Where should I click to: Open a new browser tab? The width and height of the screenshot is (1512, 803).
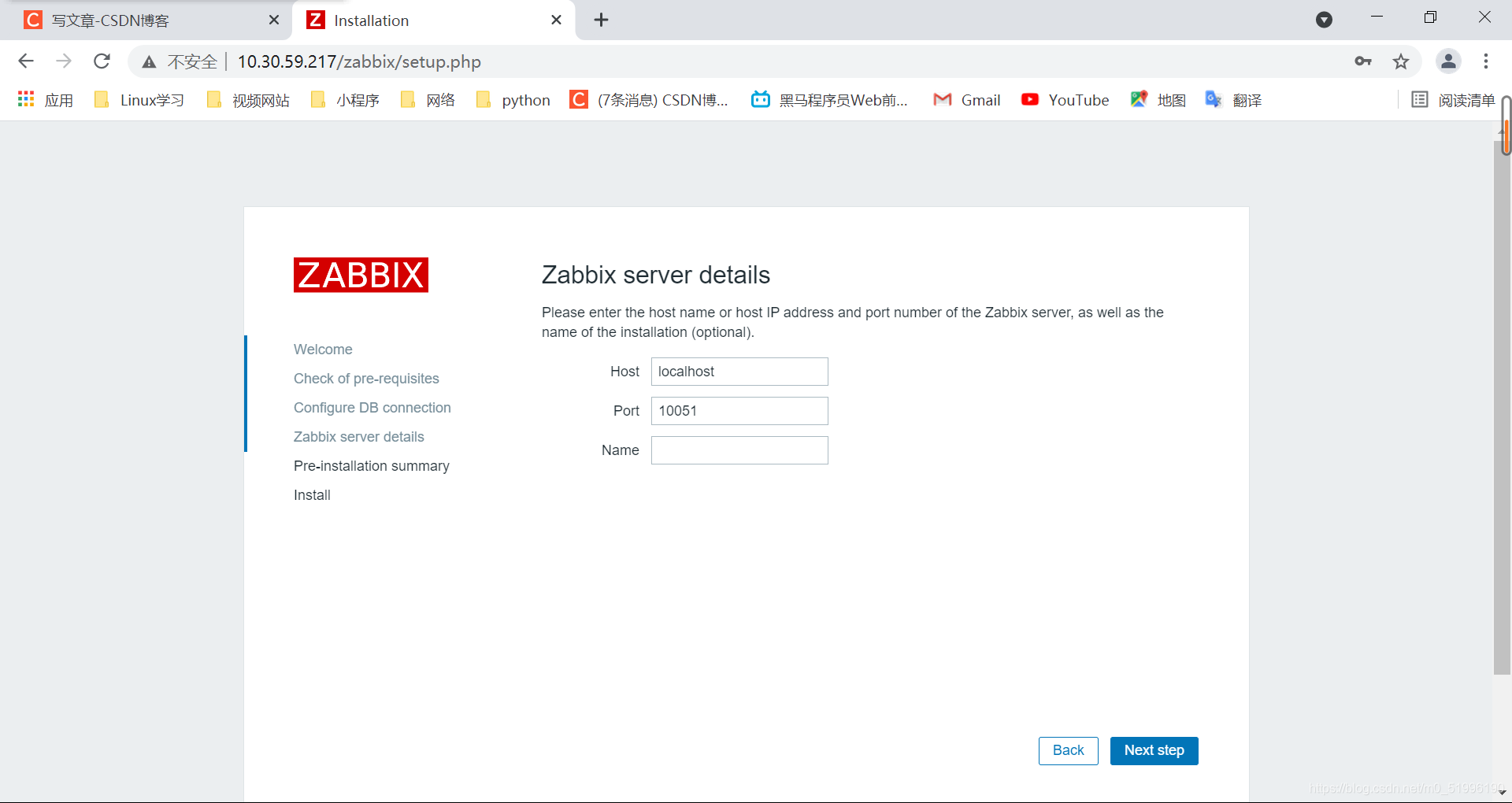602,20
